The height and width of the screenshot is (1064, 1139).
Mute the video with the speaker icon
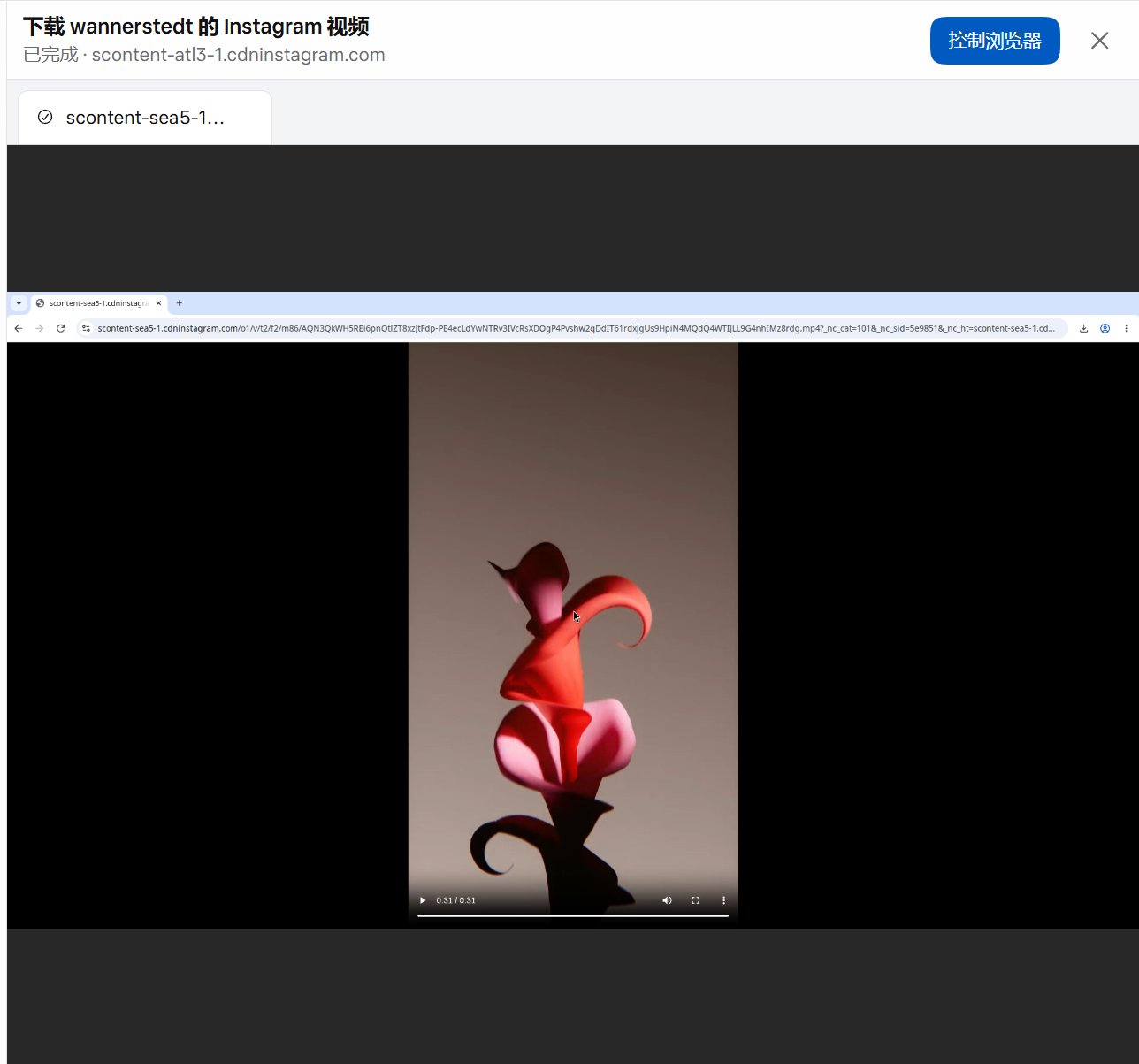tap(667, 900)
